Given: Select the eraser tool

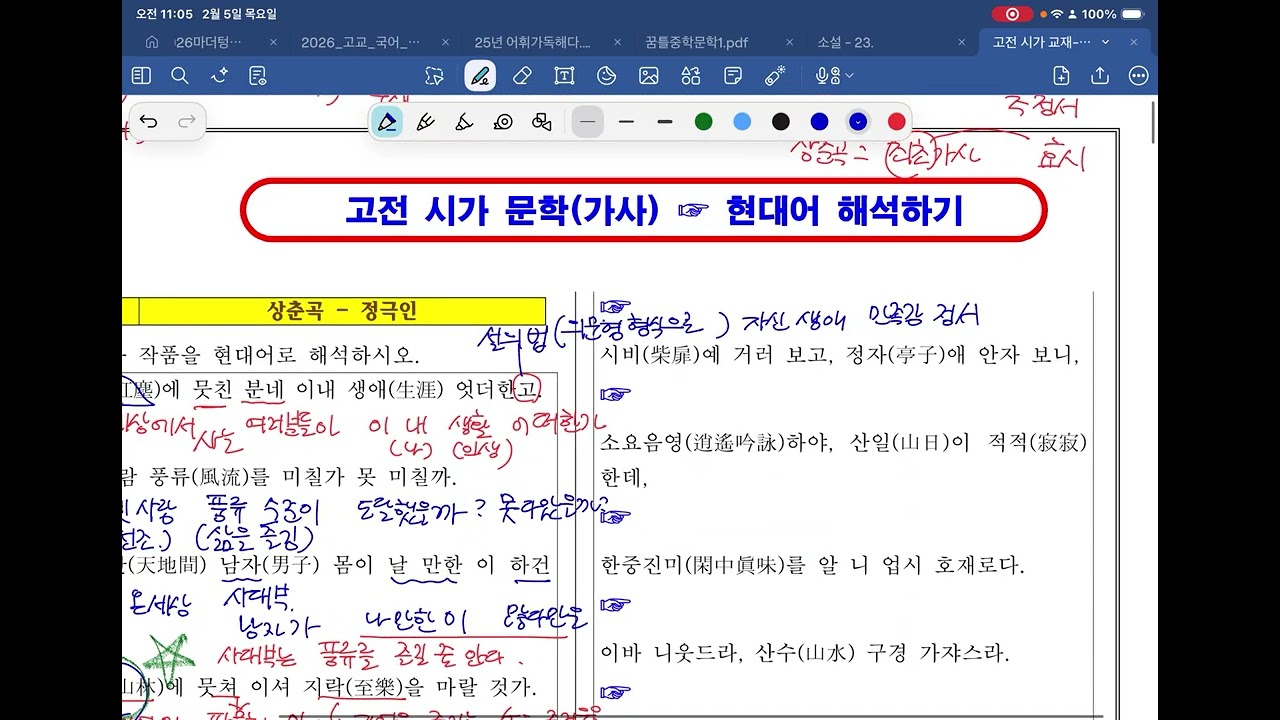Looking at the screenshot, I should pos(521,76).
